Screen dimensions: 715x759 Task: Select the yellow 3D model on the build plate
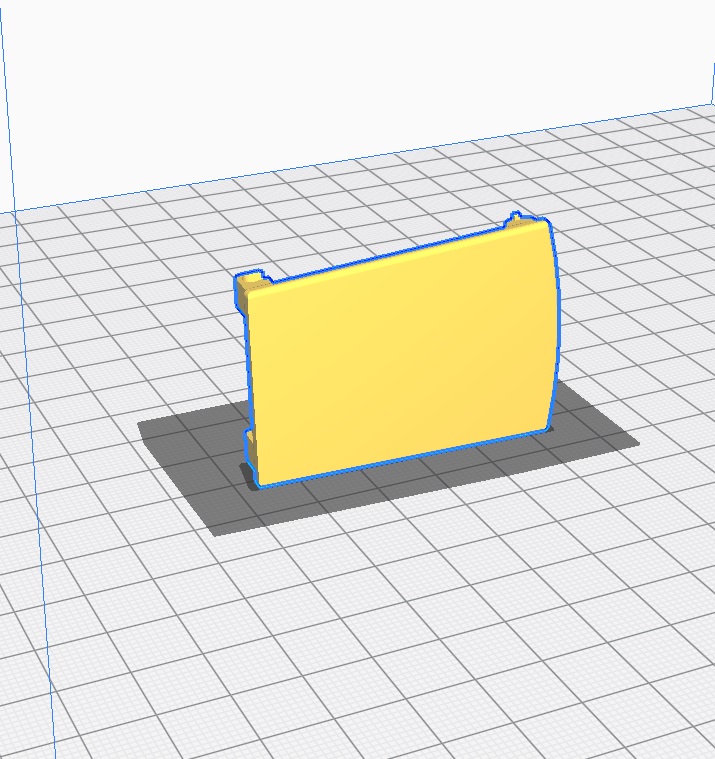400,355
